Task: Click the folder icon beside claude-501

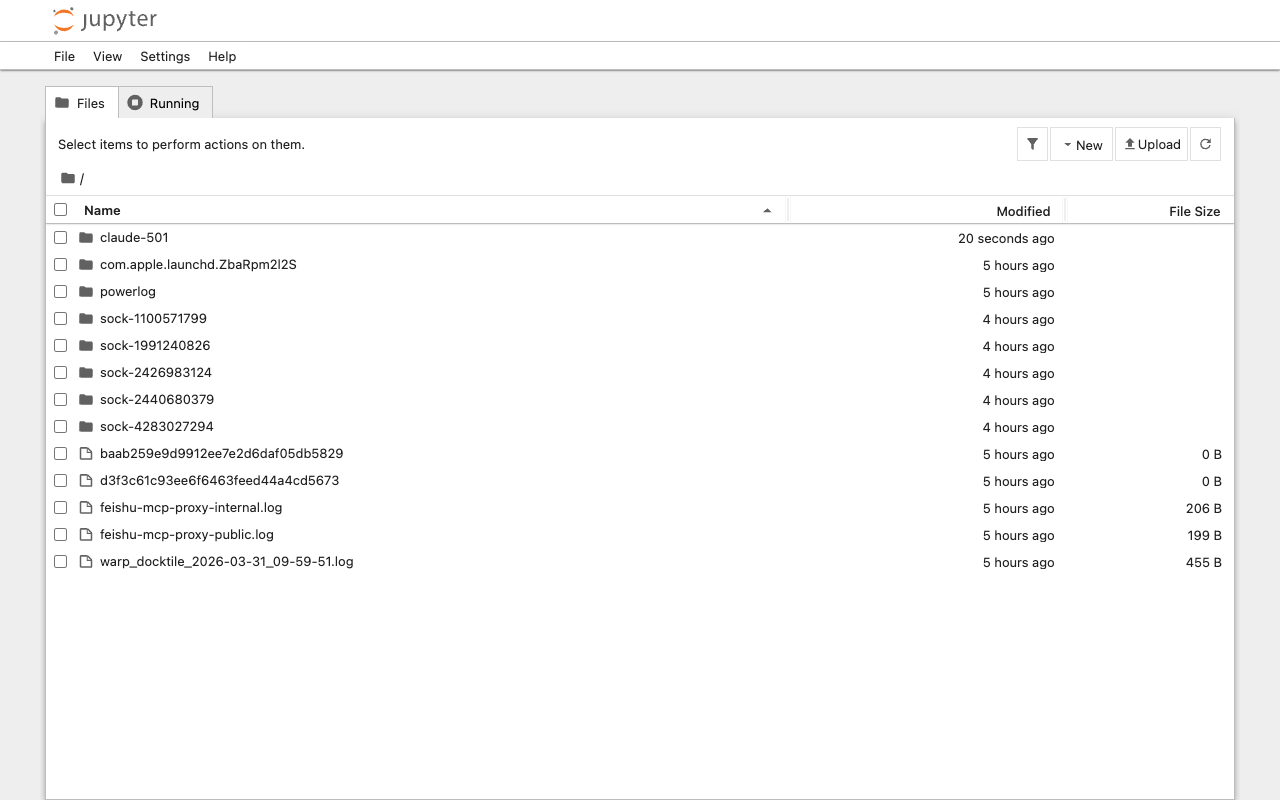Action: pos(85,237)
